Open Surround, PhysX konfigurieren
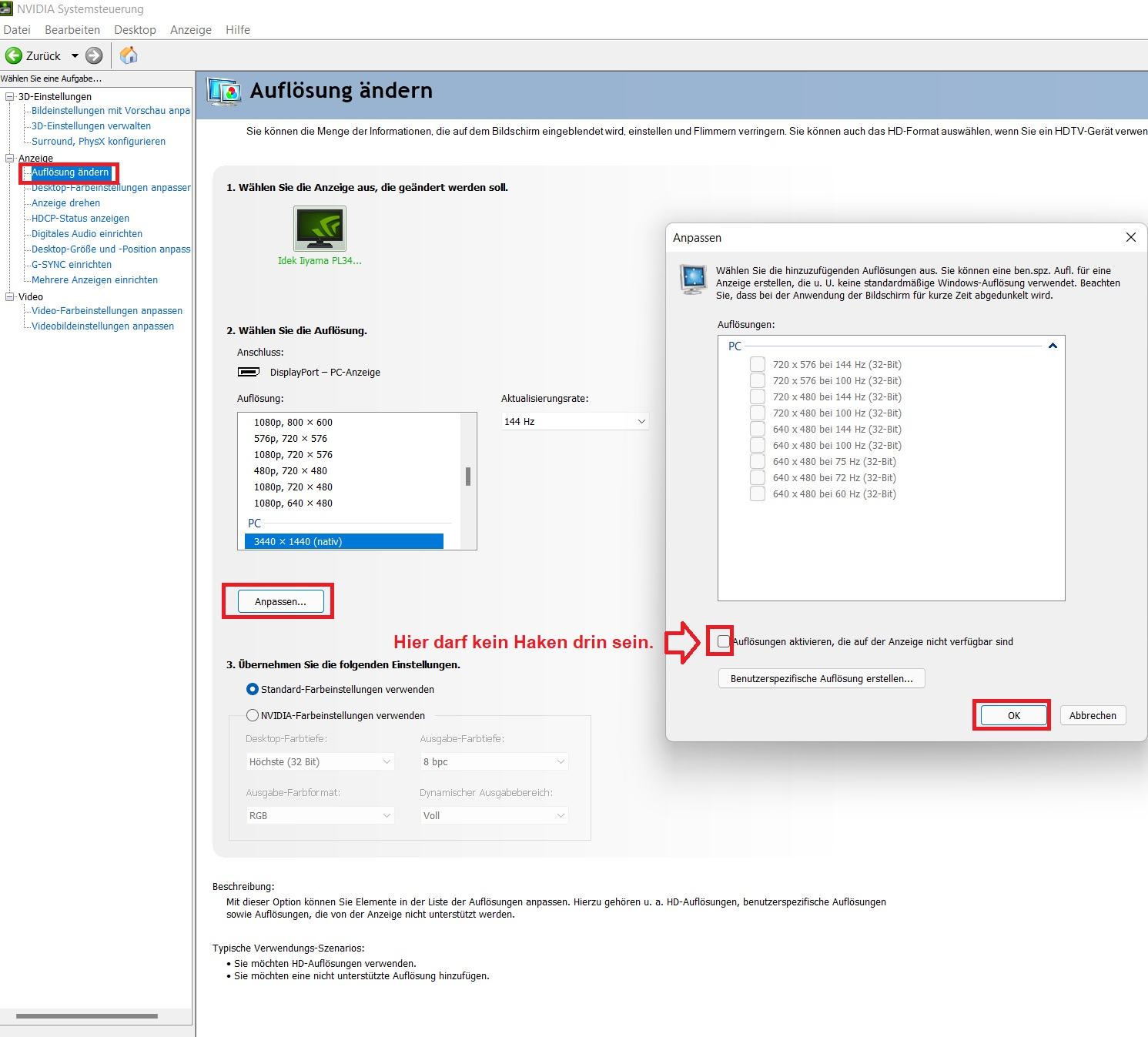 (x=99, y=142)
